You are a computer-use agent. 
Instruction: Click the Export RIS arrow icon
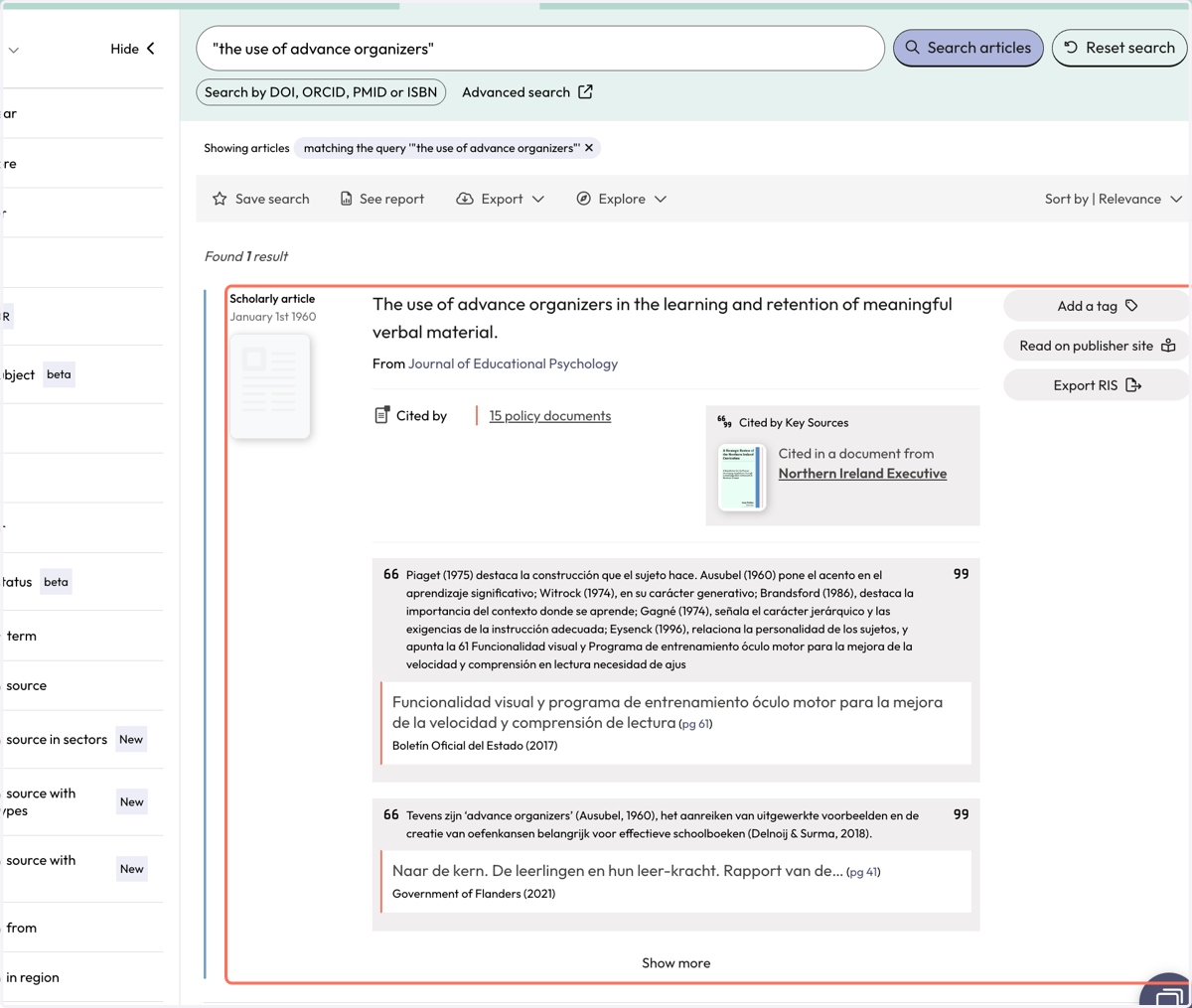pyautogui.click(x=1133, y=385)
